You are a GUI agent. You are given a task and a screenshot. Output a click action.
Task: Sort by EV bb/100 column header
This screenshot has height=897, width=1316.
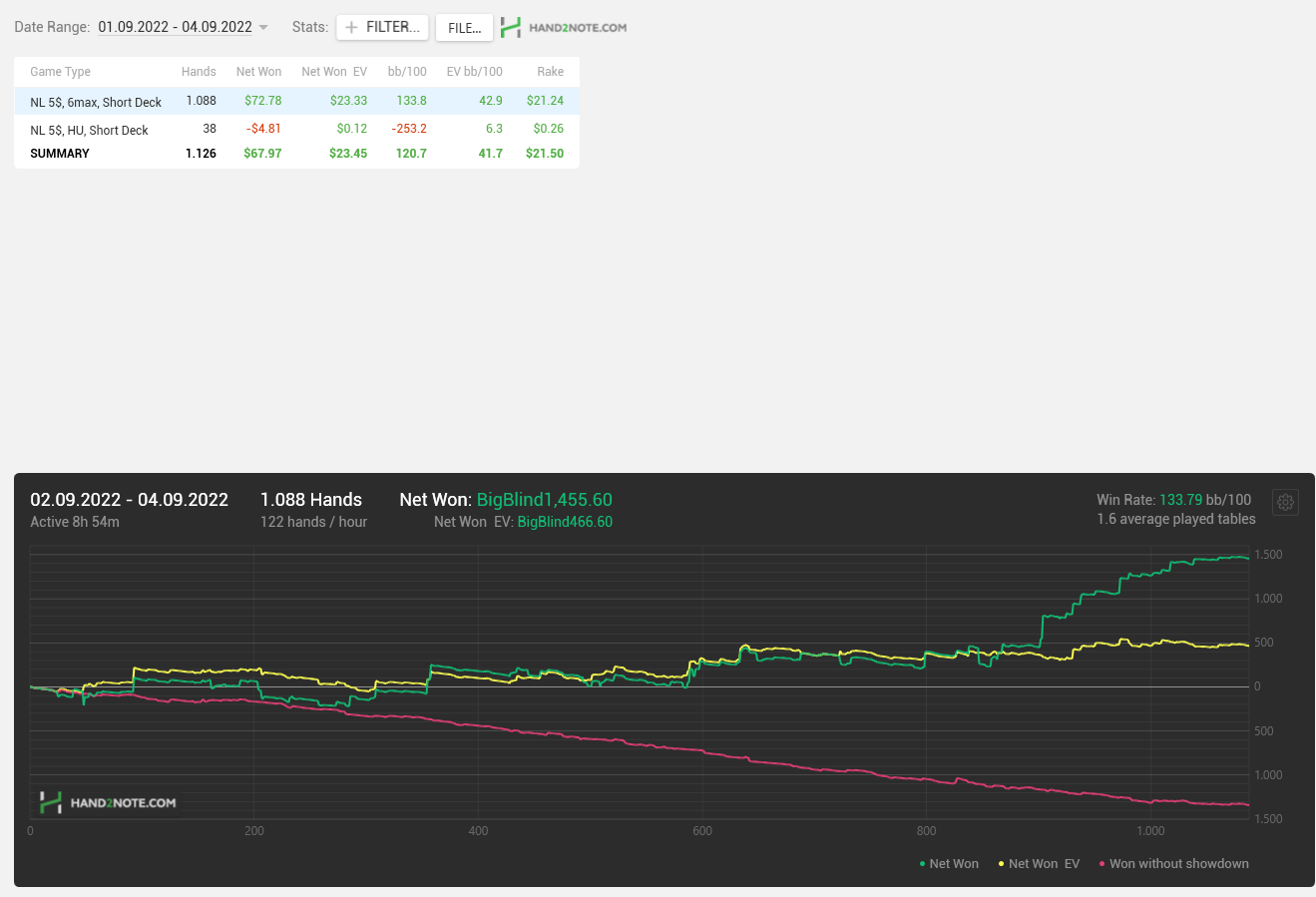[x=474, y=72]
